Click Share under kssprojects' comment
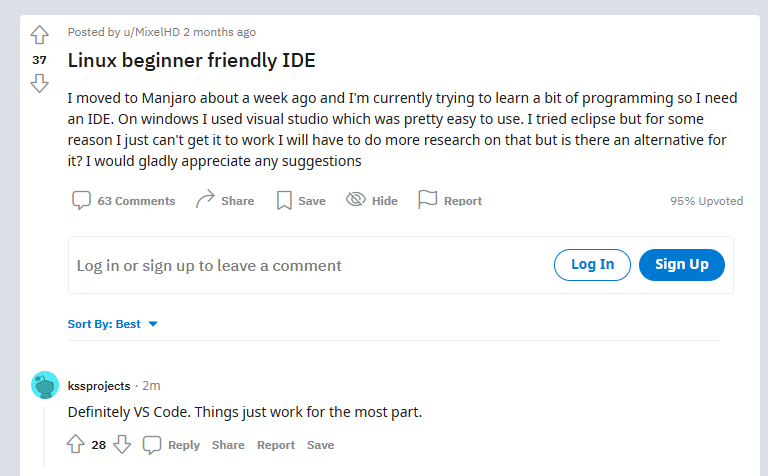 228,445
